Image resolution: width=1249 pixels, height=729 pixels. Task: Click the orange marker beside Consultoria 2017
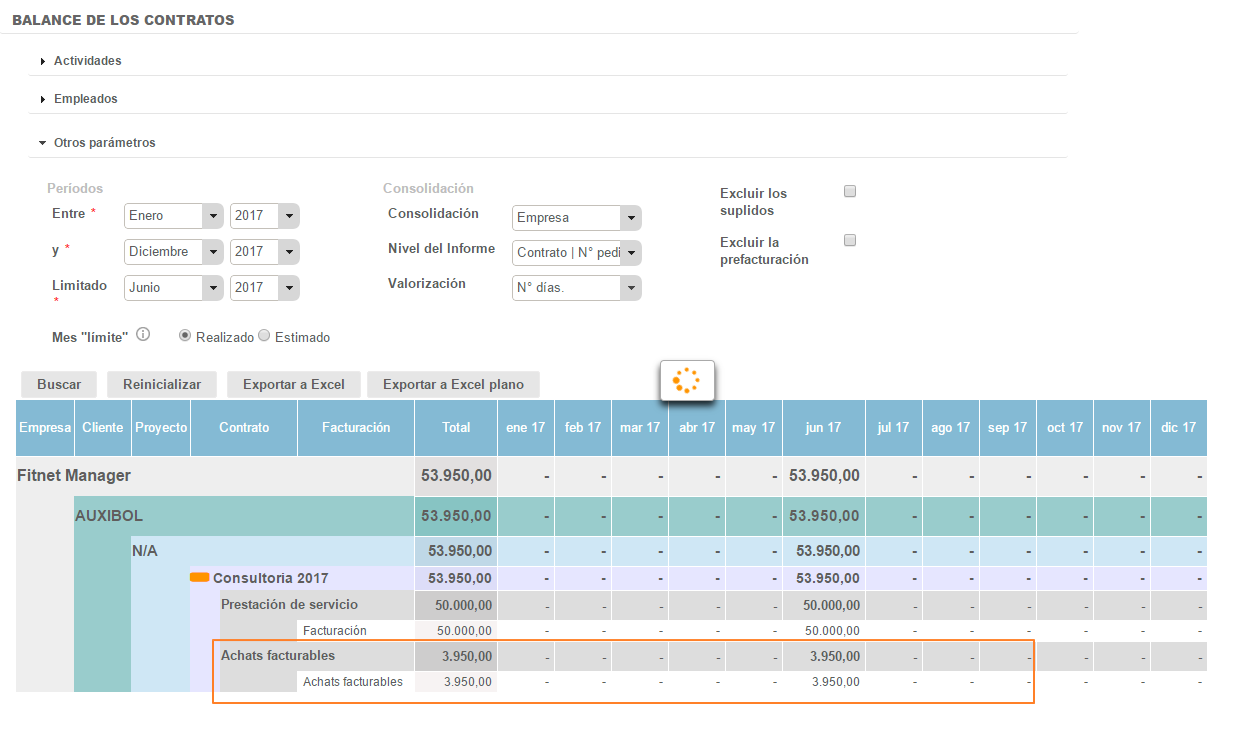pos(200,577)
